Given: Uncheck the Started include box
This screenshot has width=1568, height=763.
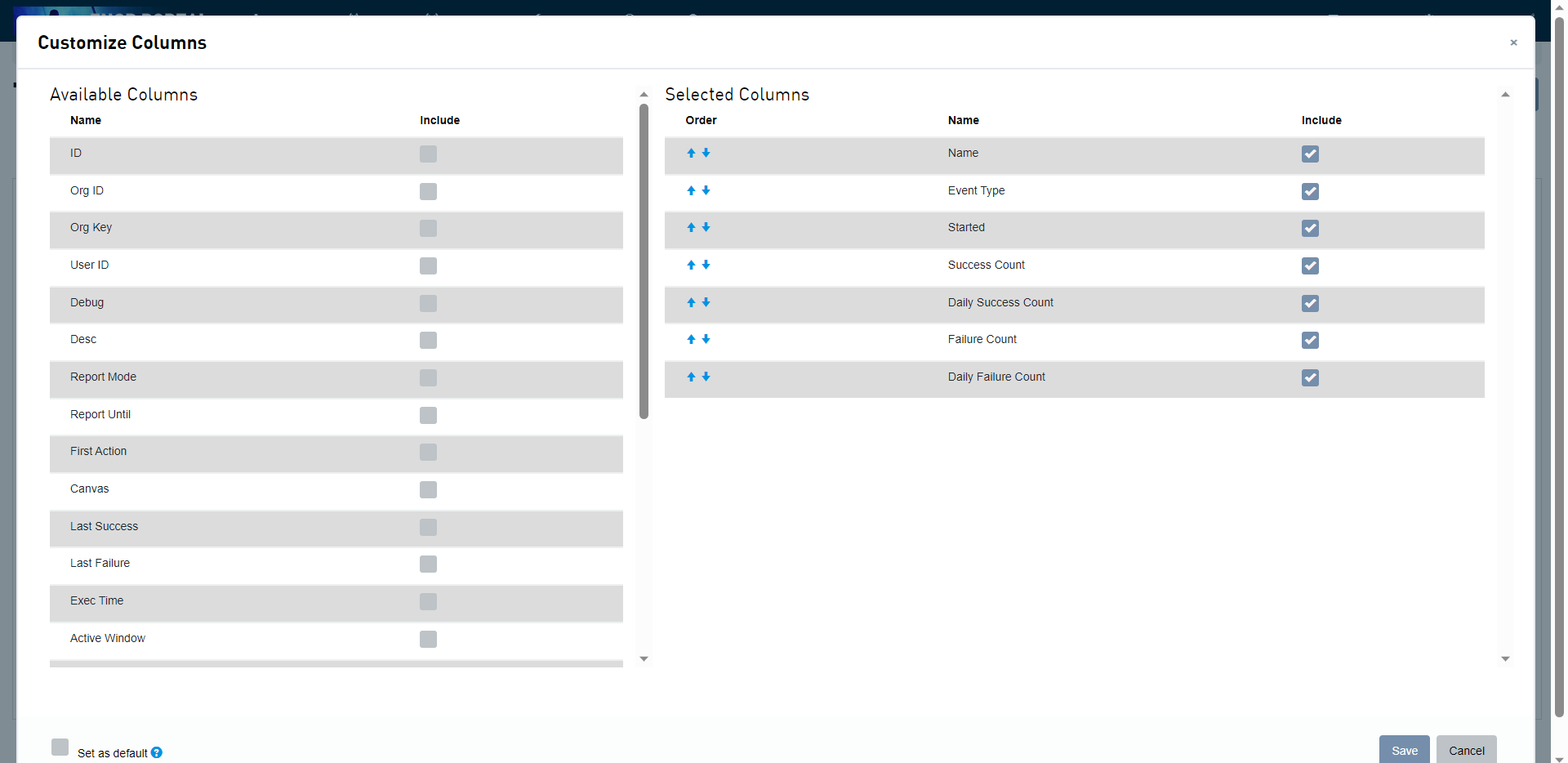Looking at the screenshot, I should (x=1310, y=228).
